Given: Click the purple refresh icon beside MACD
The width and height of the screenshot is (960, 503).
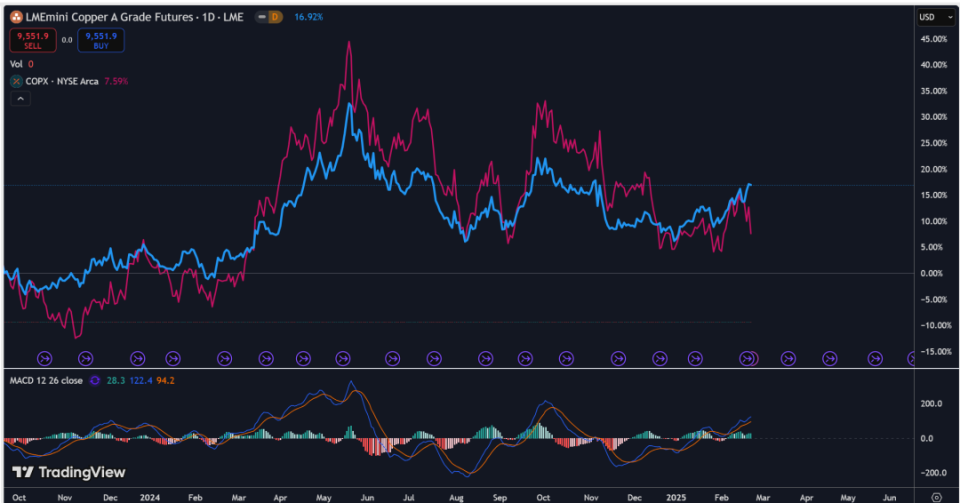Looking at the screenshot, I should tap(95, 381).
